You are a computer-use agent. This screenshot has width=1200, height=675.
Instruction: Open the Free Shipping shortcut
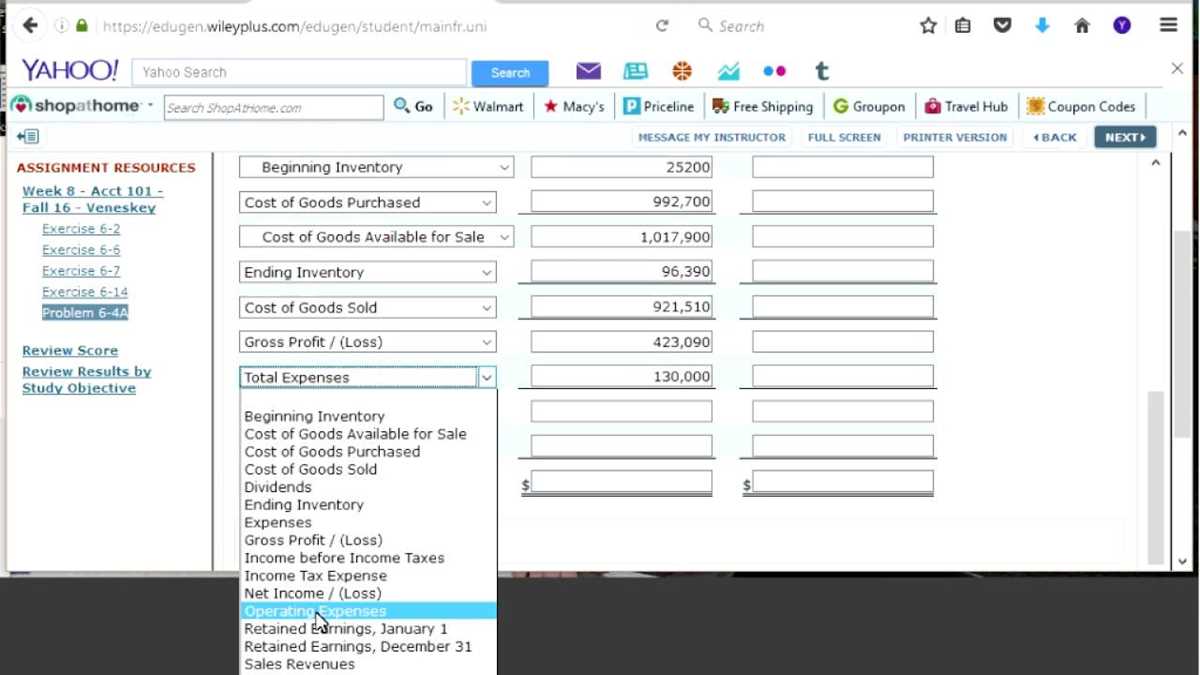[x=762, y=106]
